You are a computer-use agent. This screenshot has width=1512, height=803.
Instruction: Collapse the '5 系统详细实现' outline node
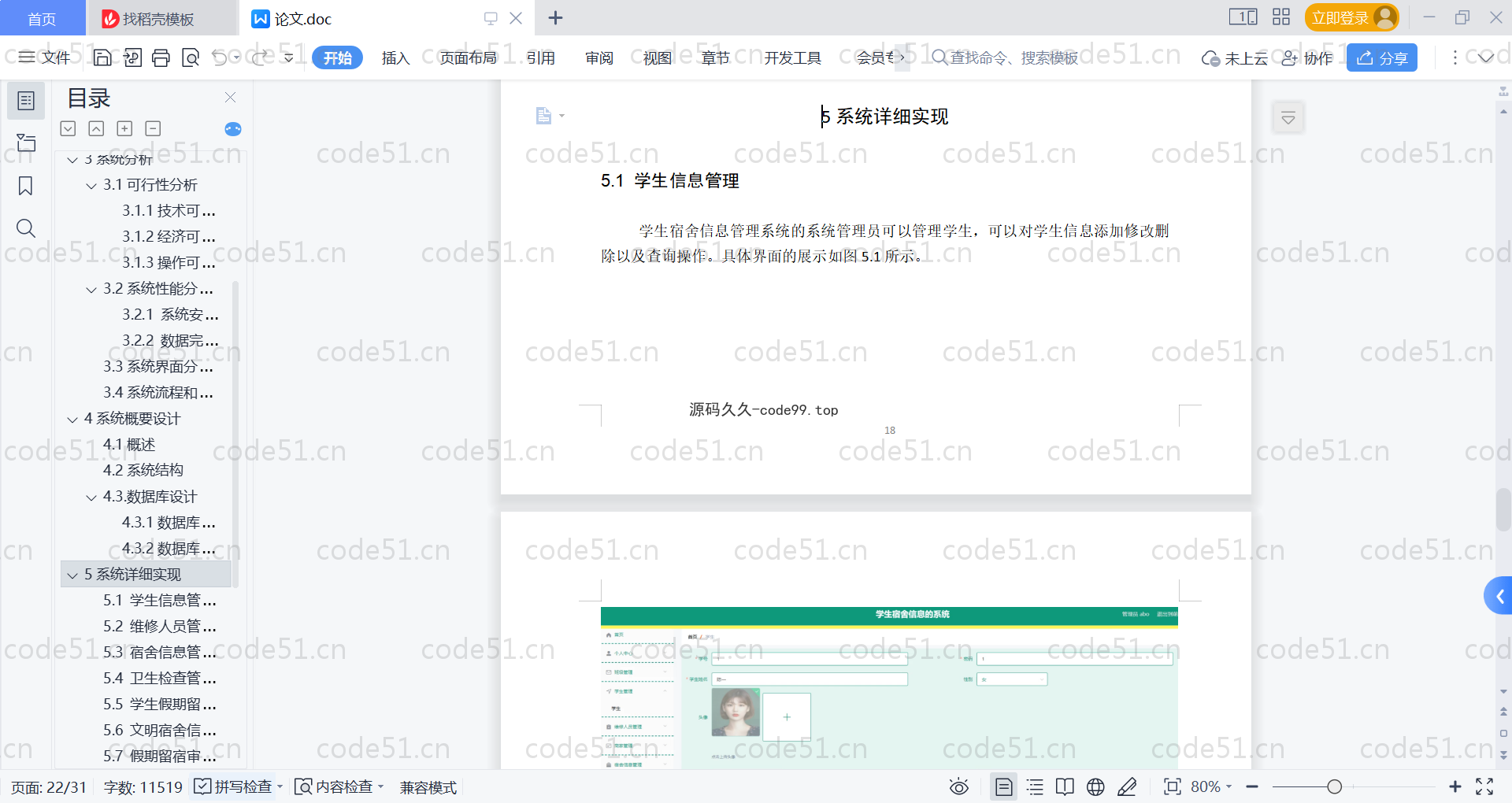(72, 575)
